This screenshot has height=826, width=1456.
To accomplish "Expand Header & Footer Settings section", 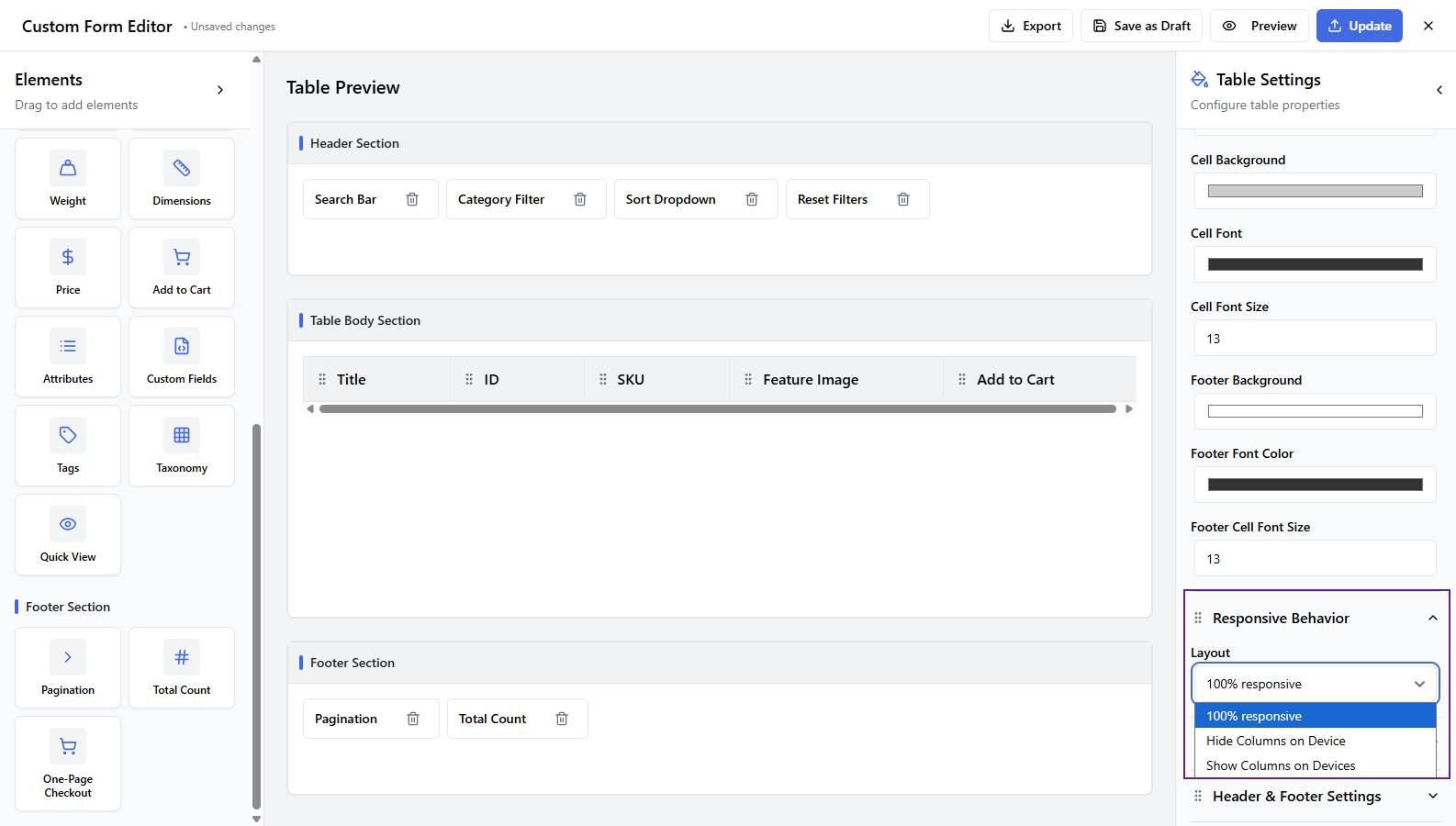I will coord(1432,797).
